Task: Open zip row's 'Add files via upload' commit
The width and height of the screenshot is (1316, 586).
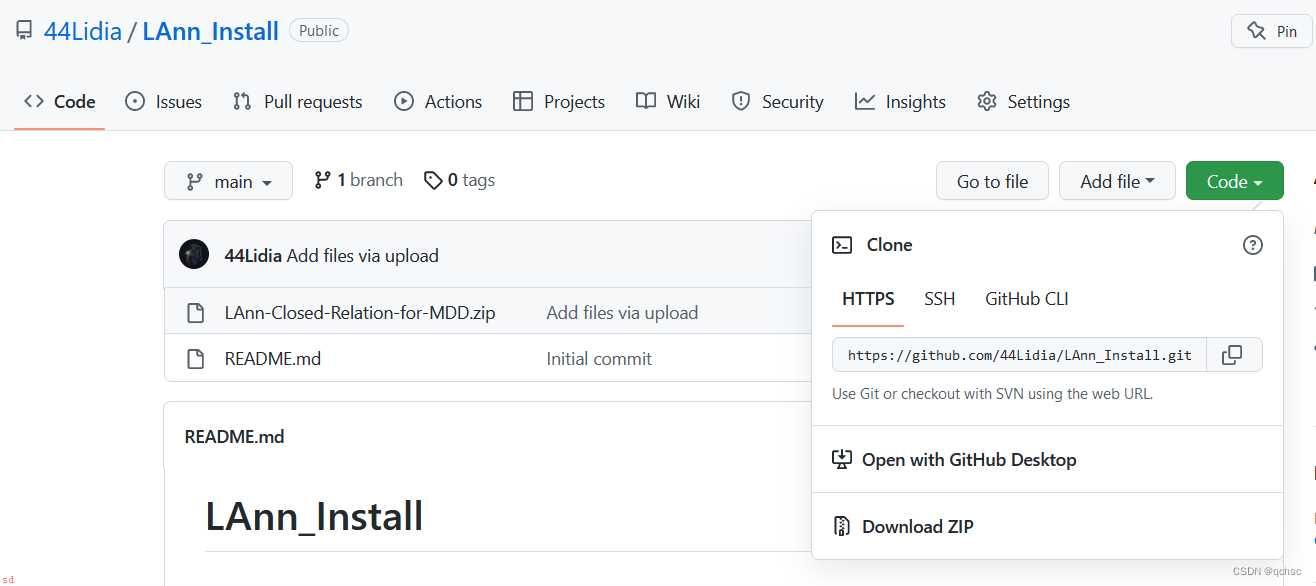Action: [622, 313]
